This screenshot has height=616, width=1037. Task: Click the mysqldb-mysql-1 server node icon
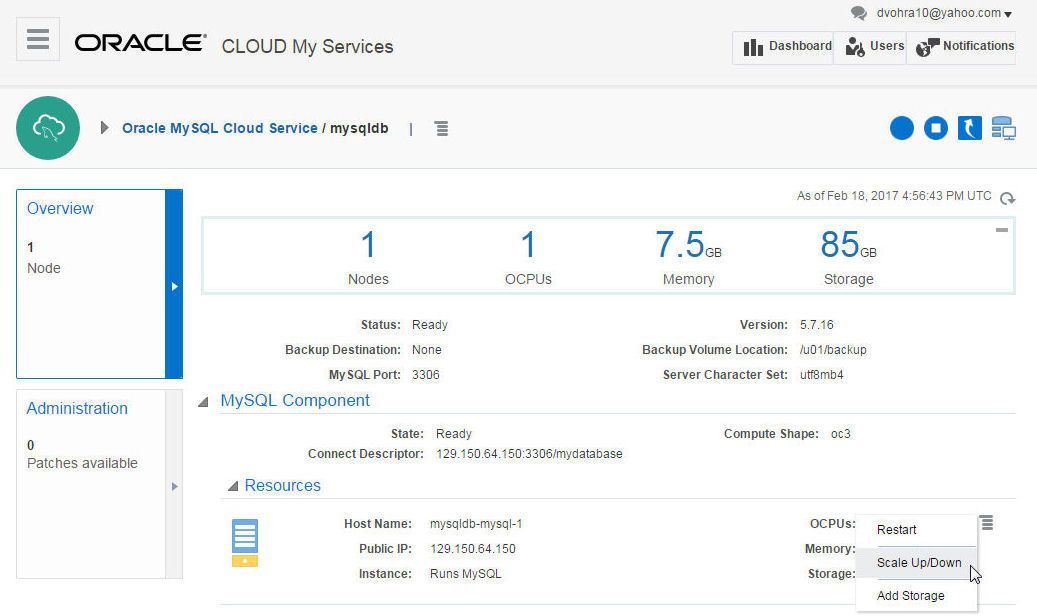[x=245, y=543]
